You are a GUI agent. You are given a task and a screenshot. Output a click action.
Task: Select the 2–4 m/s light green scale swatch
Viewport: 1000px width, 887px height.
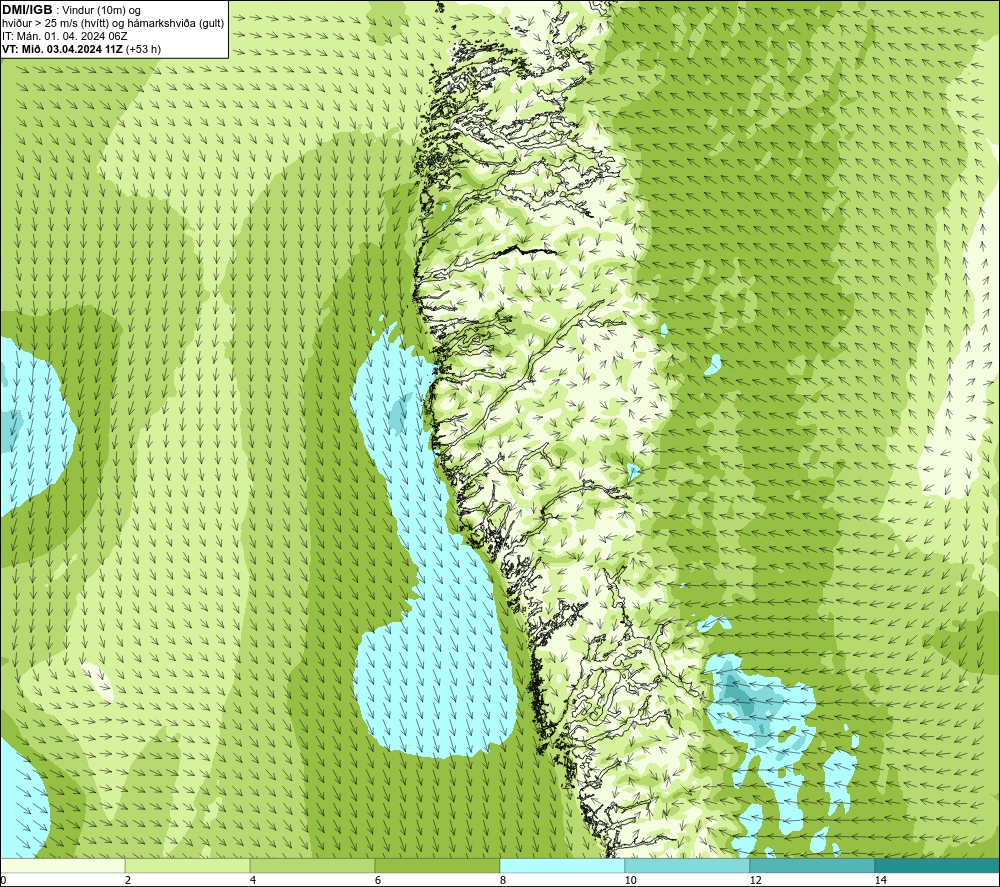(188, 865)
